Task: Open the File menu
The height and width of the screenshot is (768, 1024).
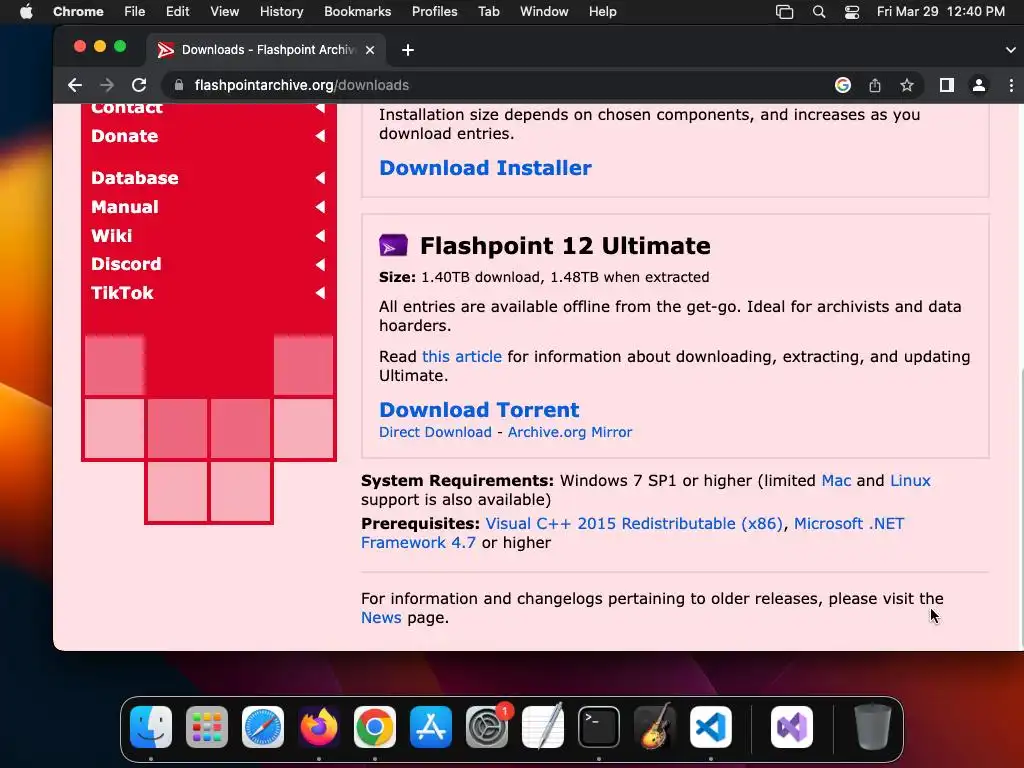Action: click(135, 12)
